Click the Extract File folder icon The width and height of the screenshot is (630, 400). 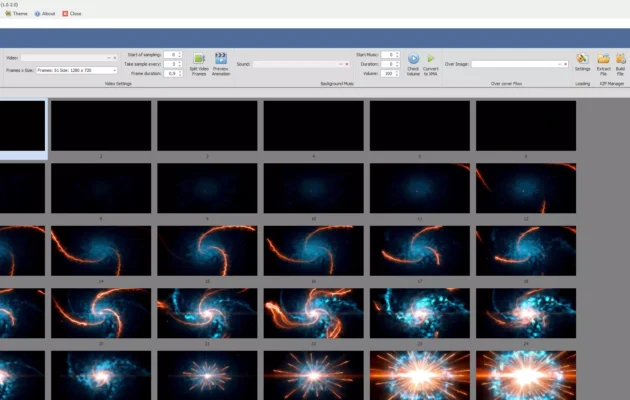(x=603, y=59)
